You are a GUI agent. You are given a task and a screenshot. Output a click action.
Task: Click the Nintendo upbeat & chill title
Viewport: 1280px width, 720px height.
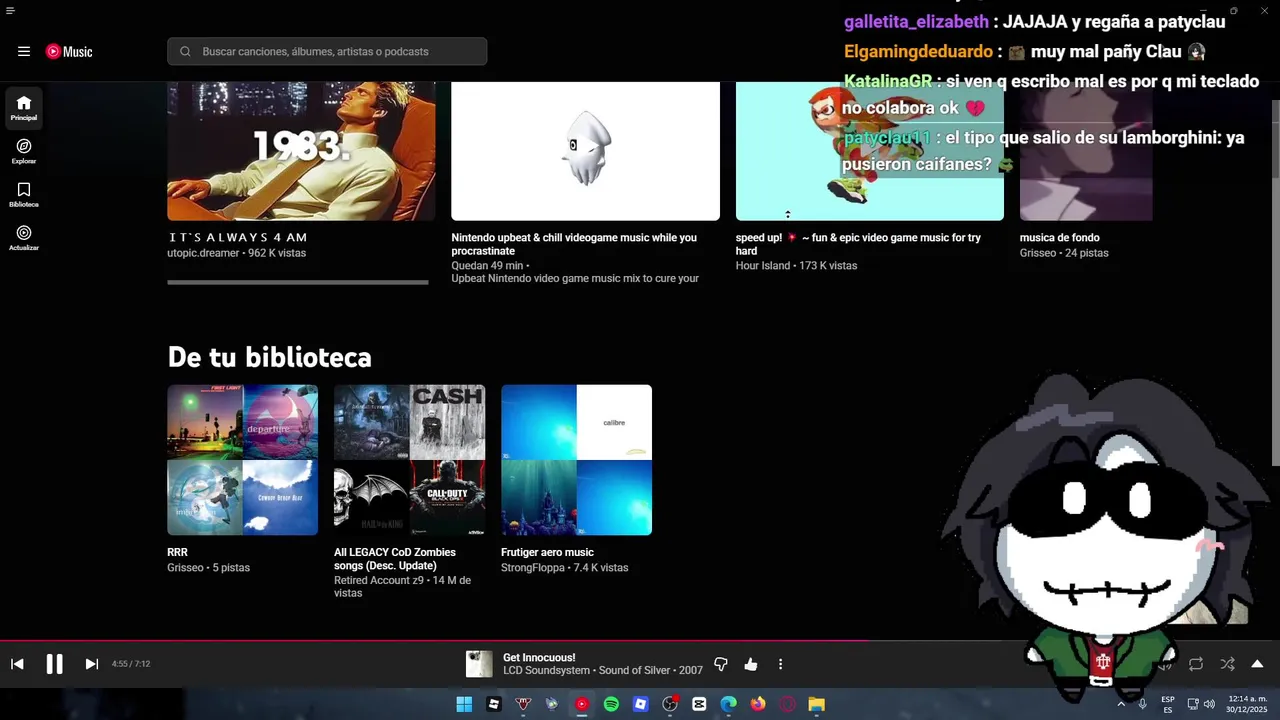click(574, 244)
